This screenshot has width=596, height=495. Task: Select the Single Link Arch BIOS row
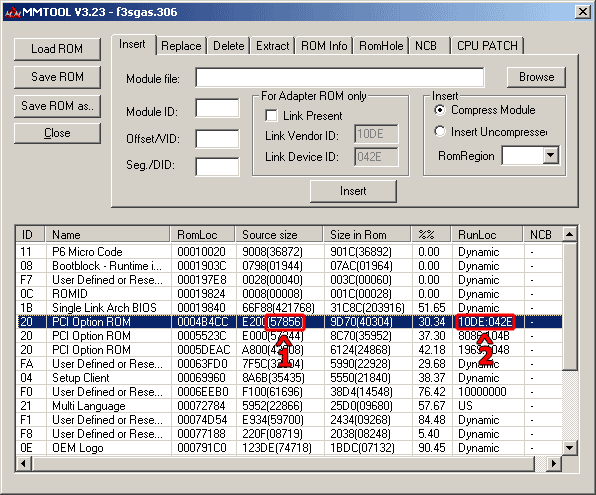click(x=290, y=308)
